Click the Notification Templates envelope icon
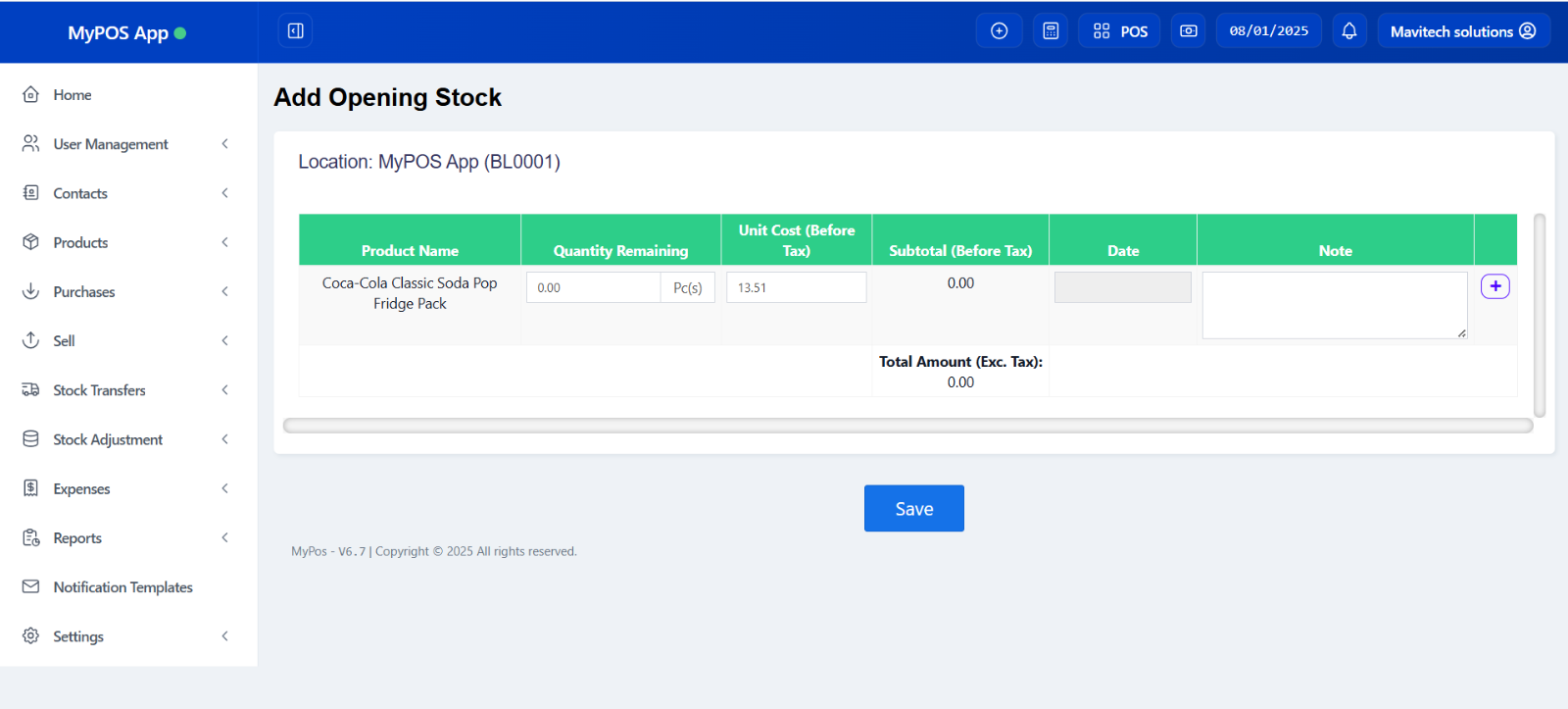The image size is (1568, 709). tap(31, 587)
